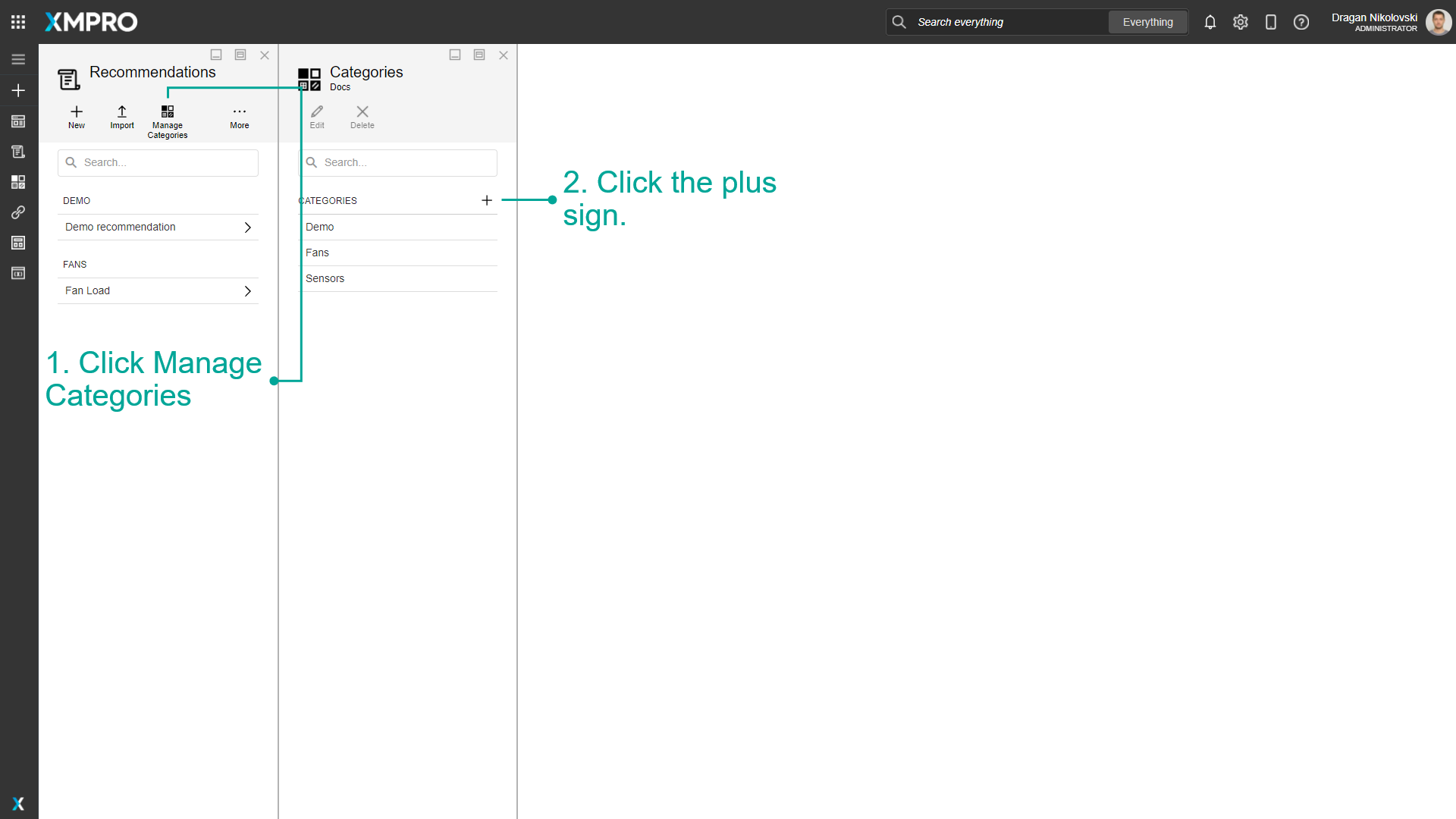Close the Recommendations panel
This screenshot has height=819, width=1456.
[265, 55]
